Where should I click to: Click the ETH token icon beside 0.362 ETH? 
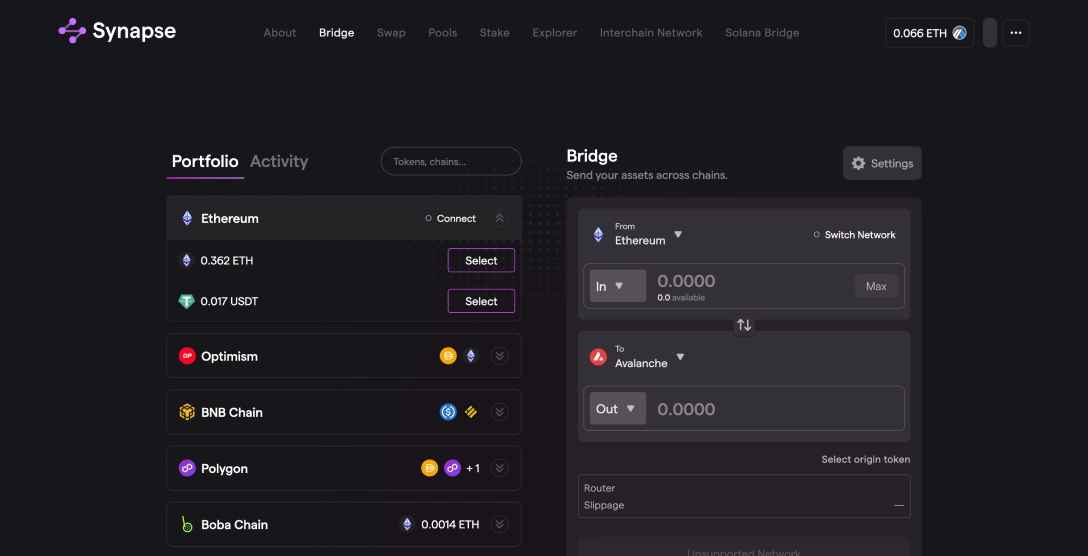coord(186,260)
